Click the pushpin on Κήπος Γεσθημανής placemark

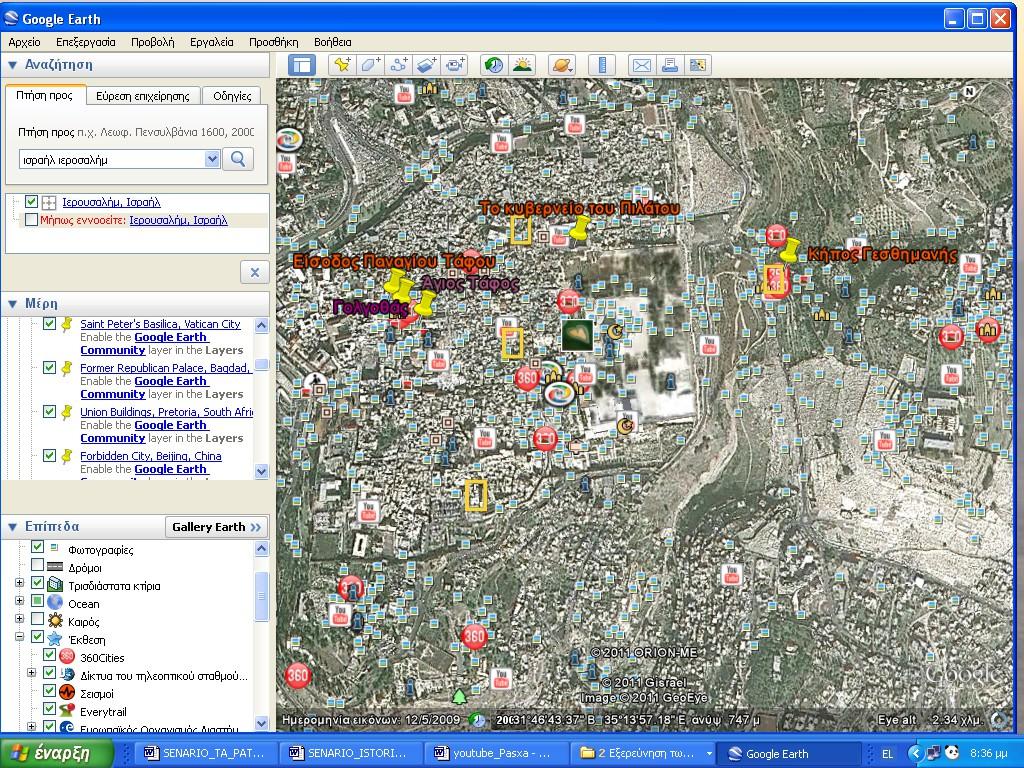[x=790, y=249]
